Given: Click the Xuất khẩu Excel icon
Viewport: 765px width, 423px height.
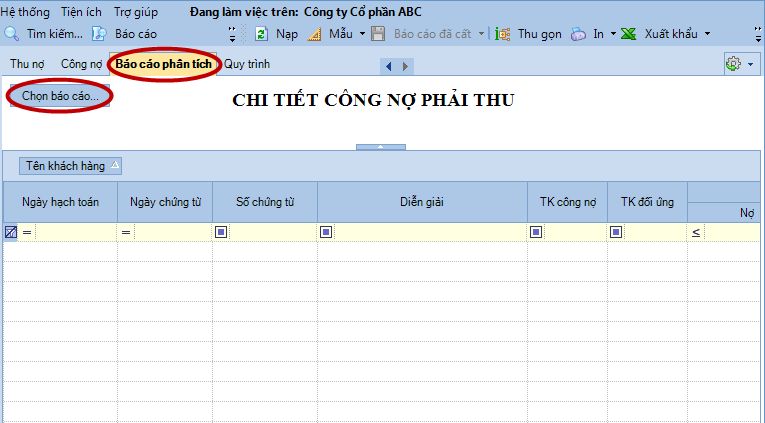Looking at the screenshot, I should 629,34.
